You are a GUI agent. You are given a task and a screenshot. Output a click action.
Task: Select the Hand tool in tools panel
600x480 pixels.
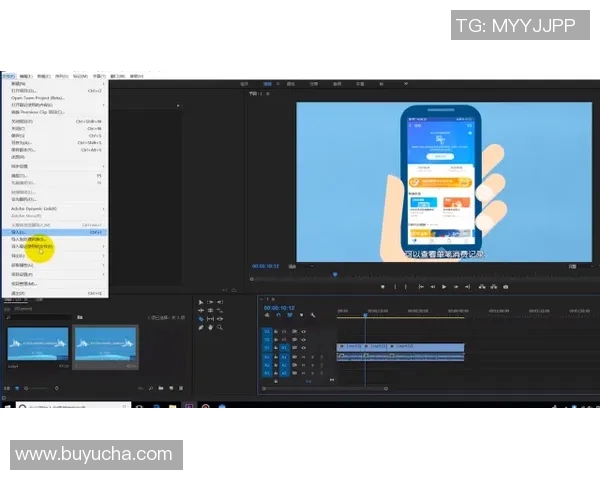click(x=212, y=327)
